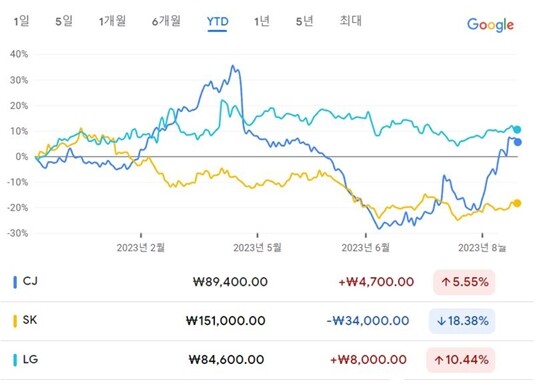540x387 pixels.
Task: Click the LG line endpoint dot
Action: tap(517, 130)
